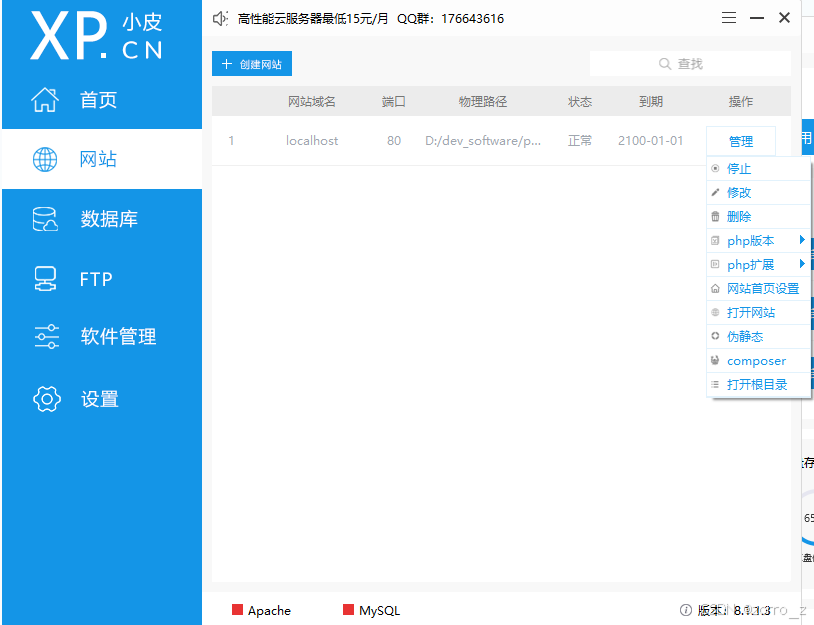Screen dimensions: 814x625
Task: Click the home house icon in sidebar
Action: click(45, 100)
